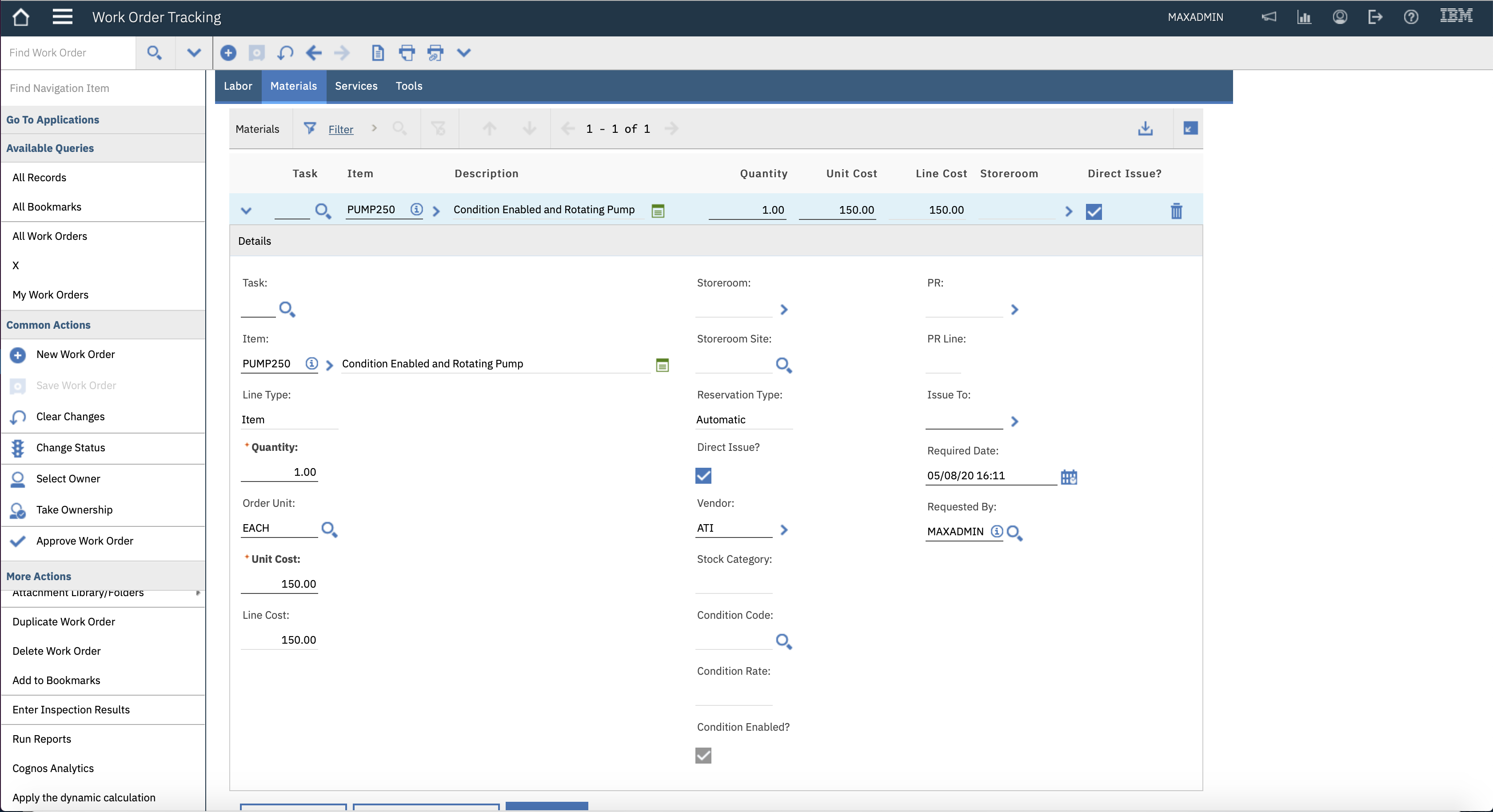Uncheck Direct Issue checkbox in table row

pos(1094,211)
